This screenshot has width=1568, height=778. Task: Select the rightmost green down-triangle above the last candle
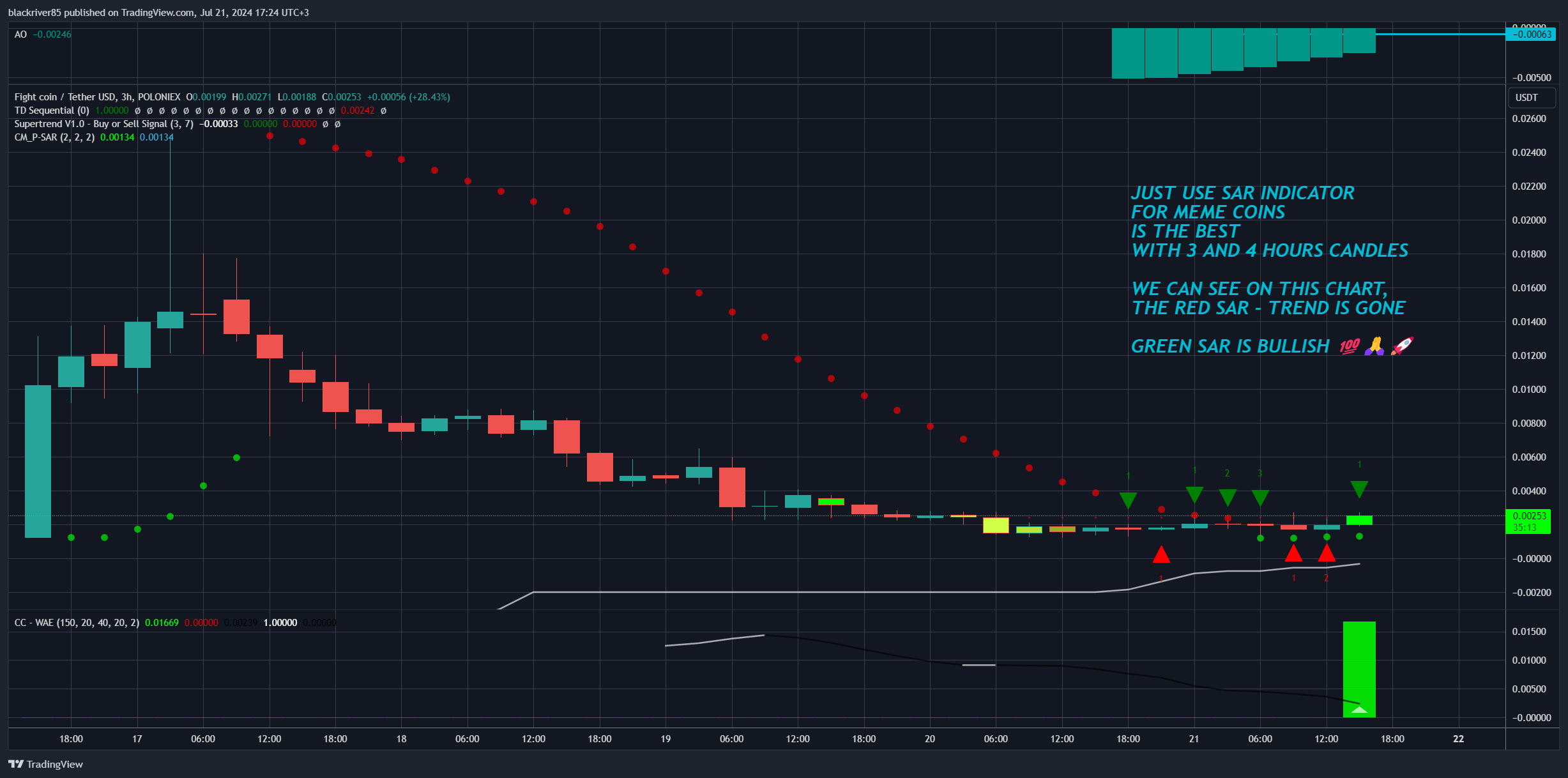pos(1359,490)
